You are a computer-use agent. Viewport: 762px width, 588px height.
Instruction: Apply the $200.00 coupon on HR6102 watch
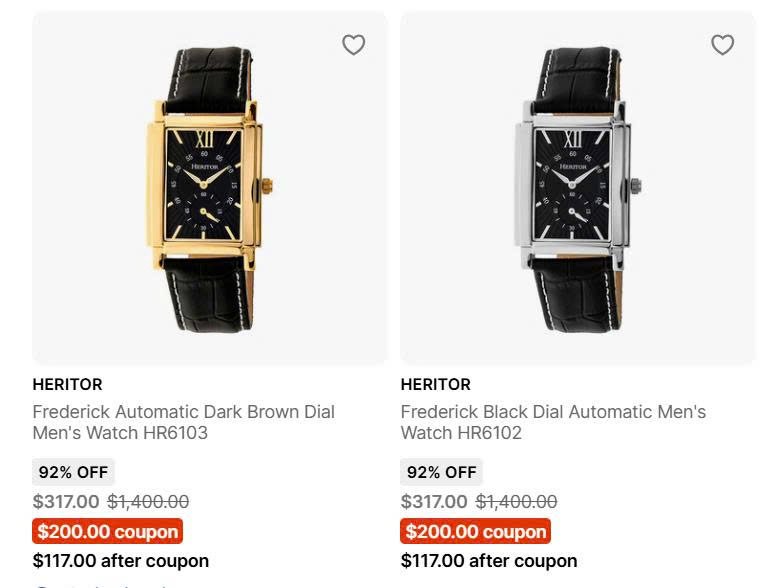point(476,531)
